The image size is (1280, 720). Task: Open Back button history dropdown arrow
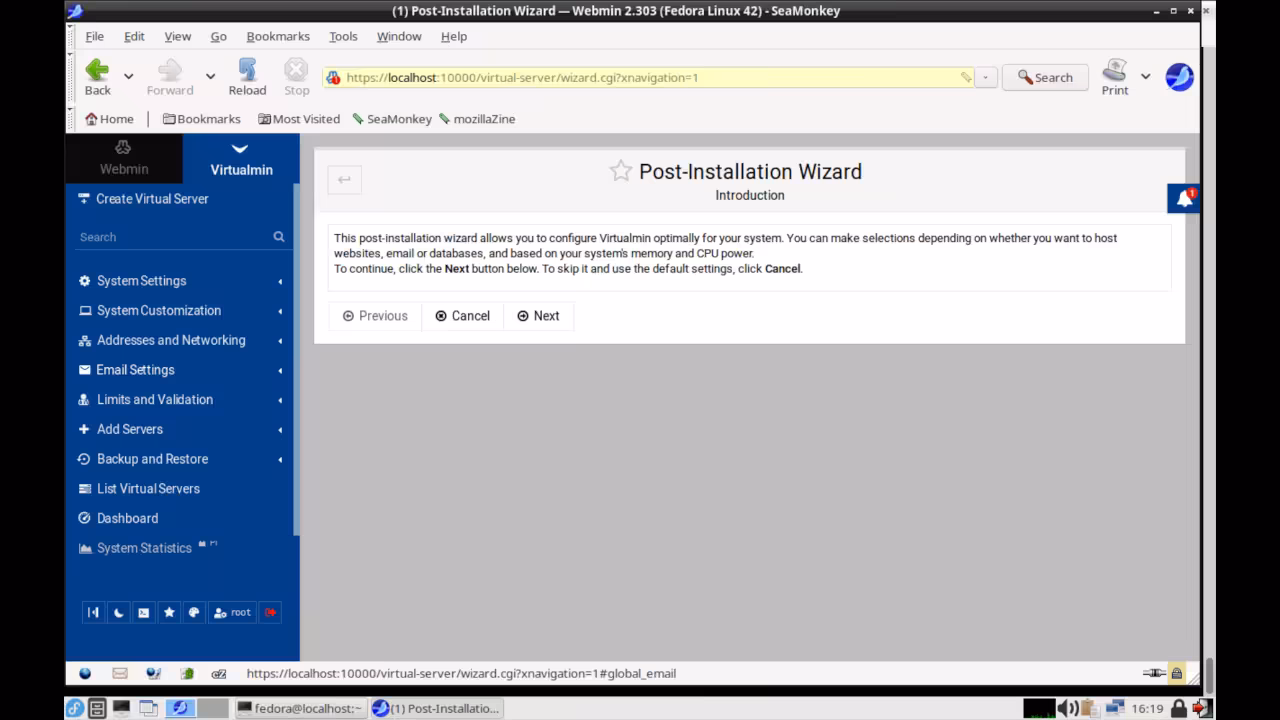(128, 76)
